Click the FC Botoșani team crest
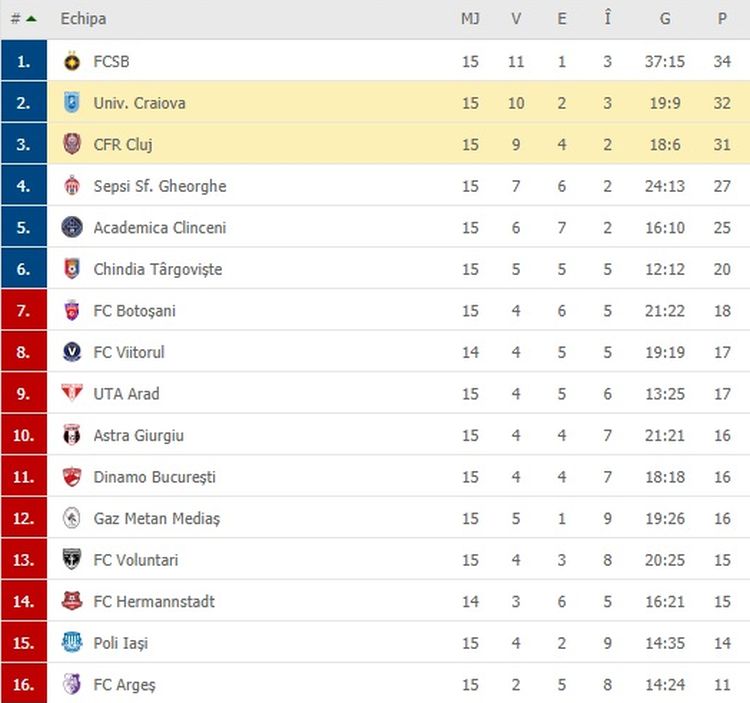 pyautogui.click(x=71, y=311)
